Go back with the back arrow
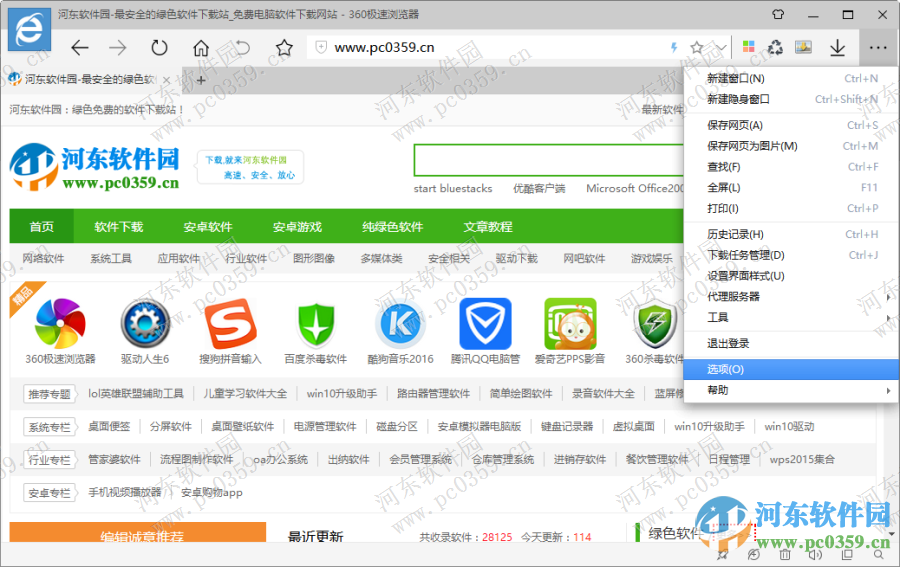Image resolution: width=900 pixels, height=567 pixels. point(80,48)
